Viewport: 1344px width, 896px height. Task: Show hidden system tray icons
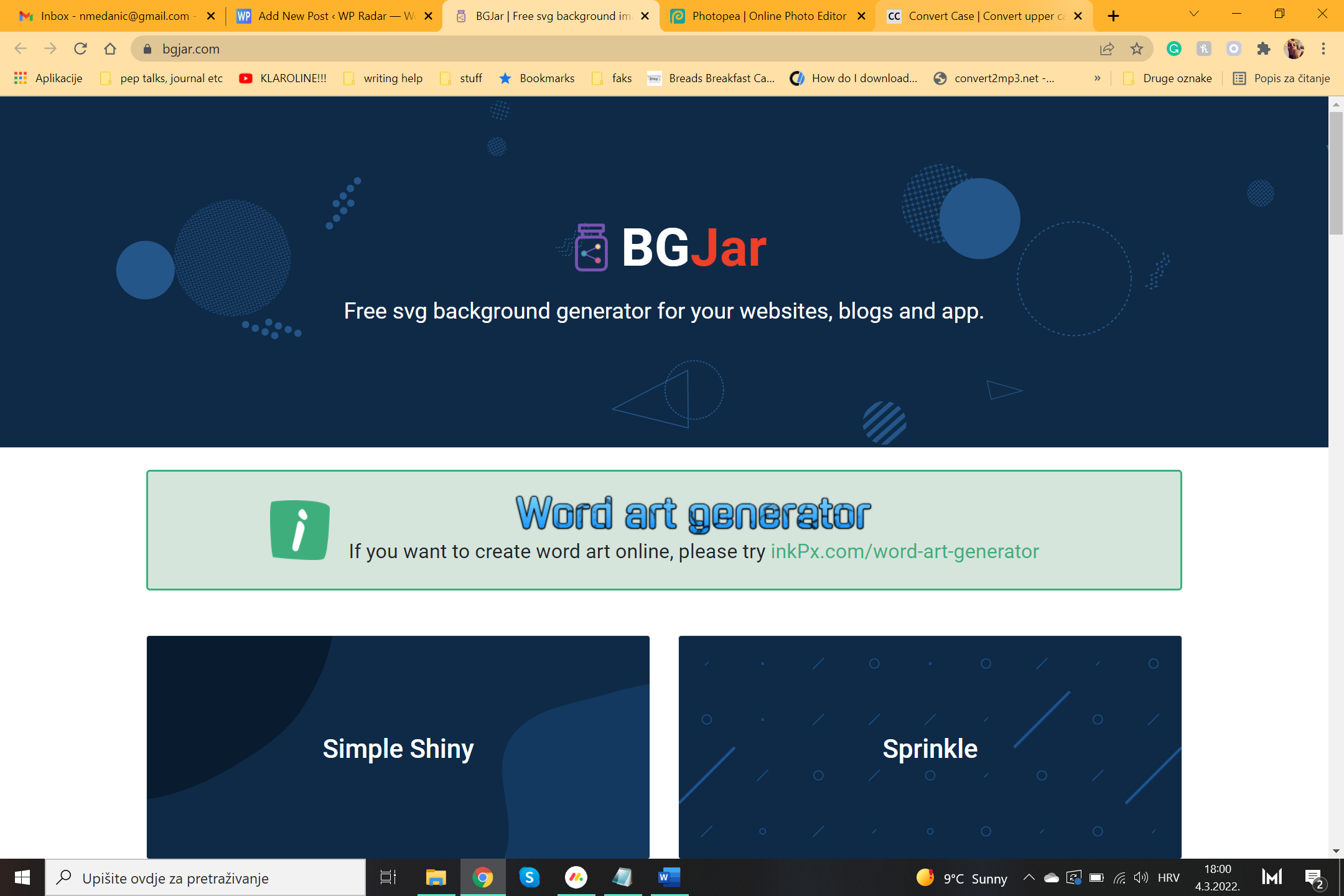point(1029,878)
